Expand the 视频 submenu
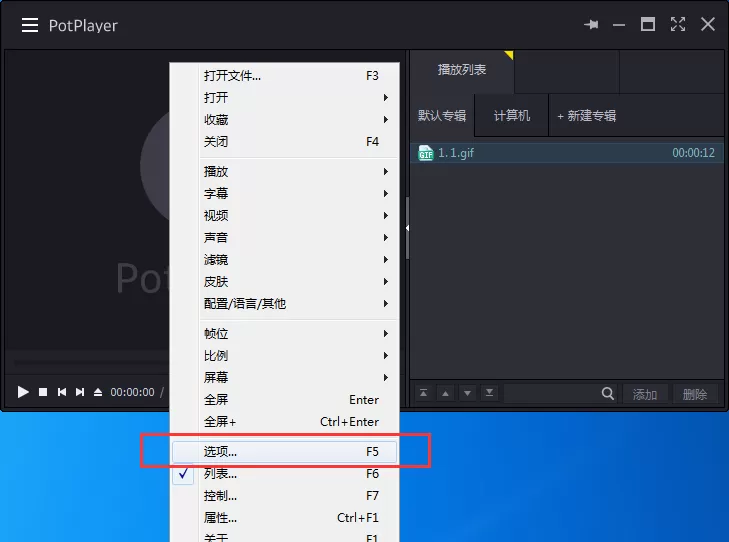This screenshot has width=729, height=542. (285, 215)
